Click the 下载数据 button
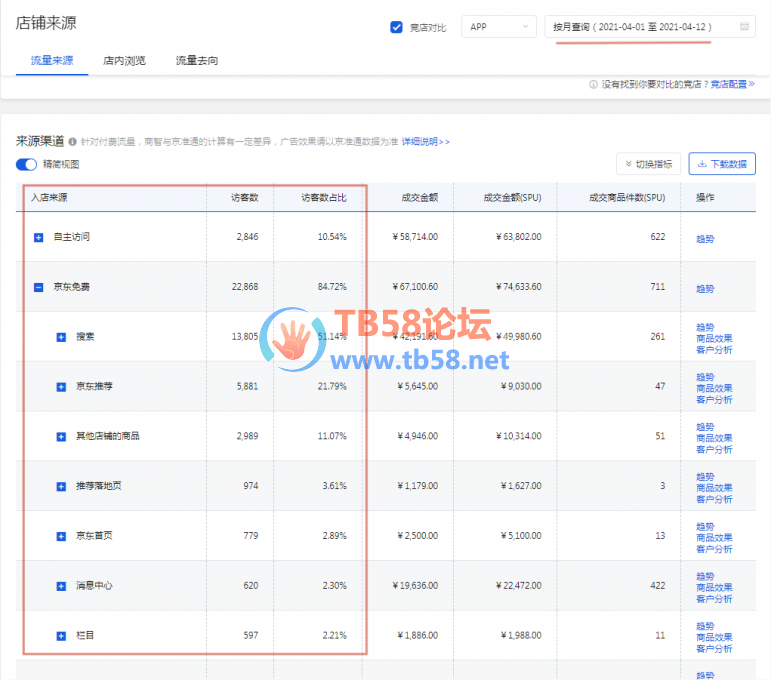Image resolution: width=771 pixels, height=680 pixels. [x=722, y=164]
